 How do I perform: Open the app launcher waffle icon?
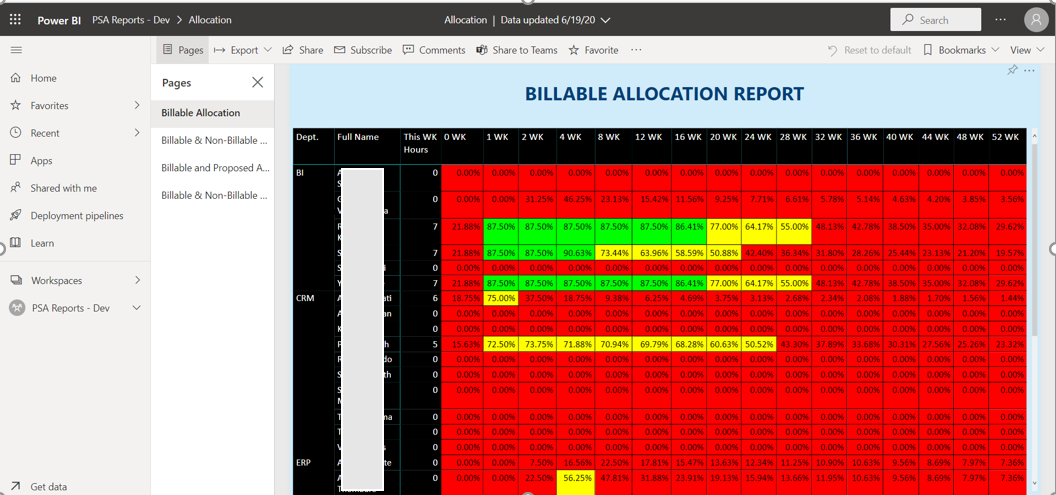pyautogui.click(x=15, y=19)
